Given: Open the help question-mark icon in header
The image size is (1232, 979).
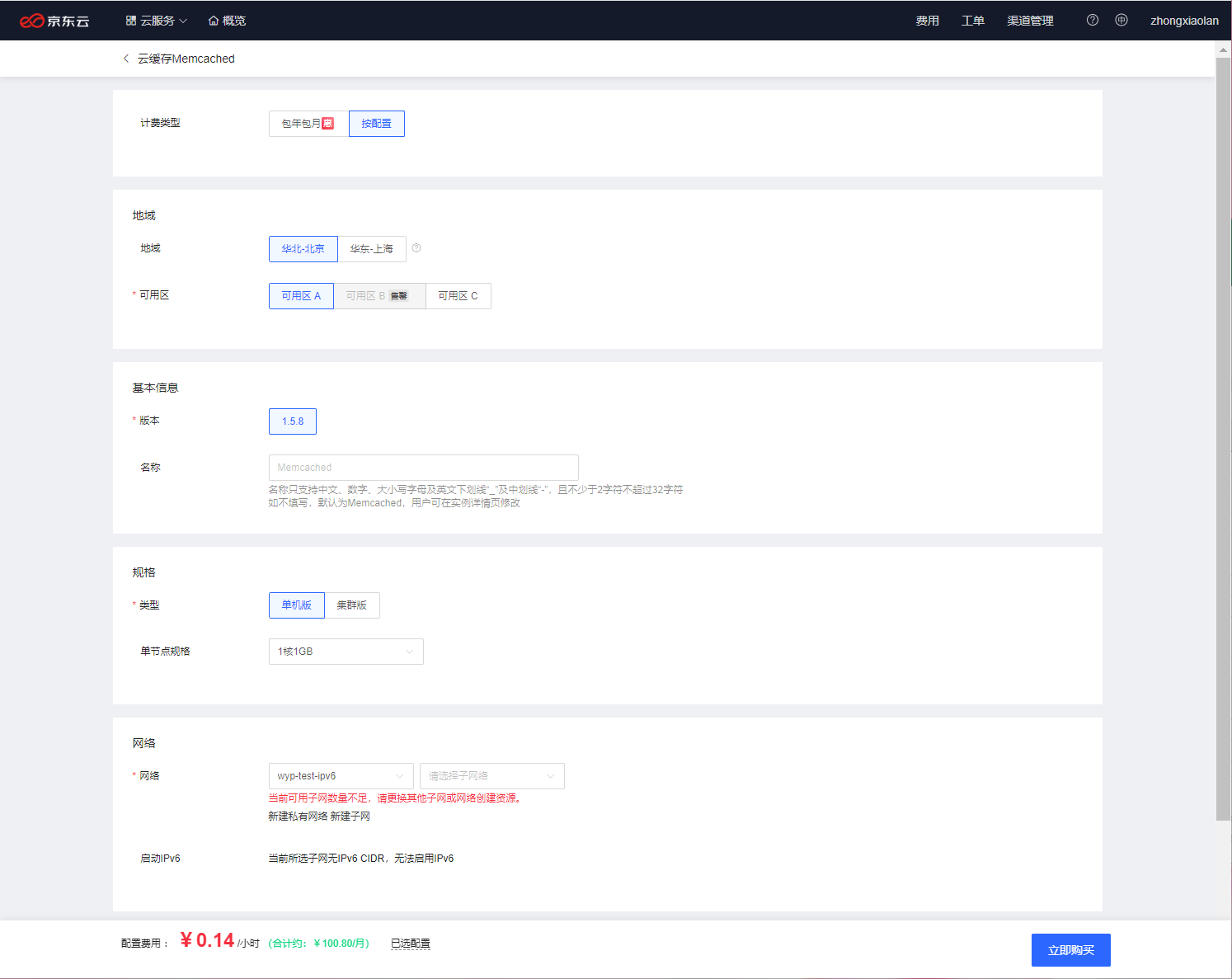Looking at the screenshot, I should pyautogui.click(x=1093, y=20).
